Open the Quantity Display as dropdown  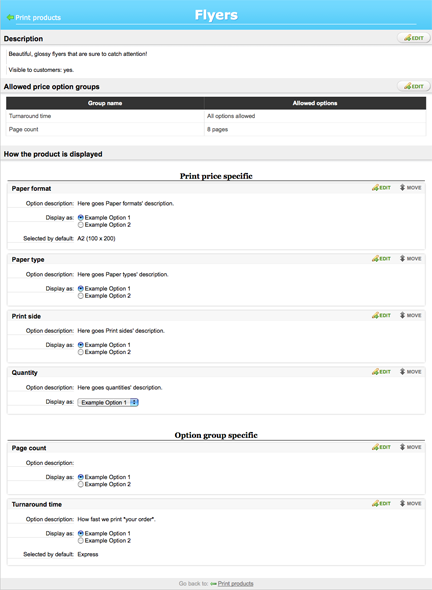pos(108,402)
